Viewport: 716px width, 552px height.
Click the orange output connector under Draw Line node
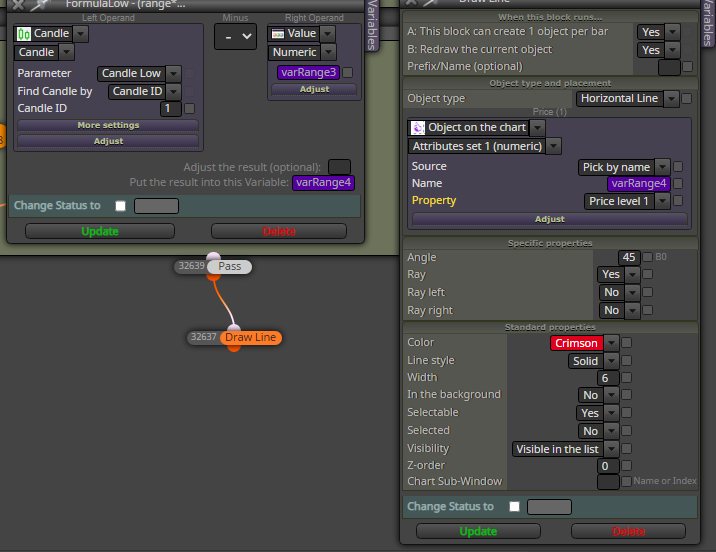234,348
